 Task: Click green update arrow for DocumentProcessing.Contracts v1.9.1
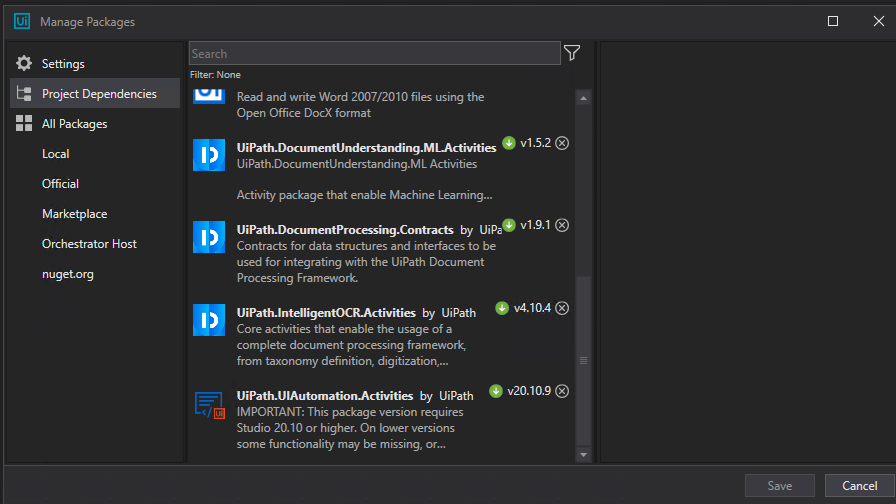point(509,225)
